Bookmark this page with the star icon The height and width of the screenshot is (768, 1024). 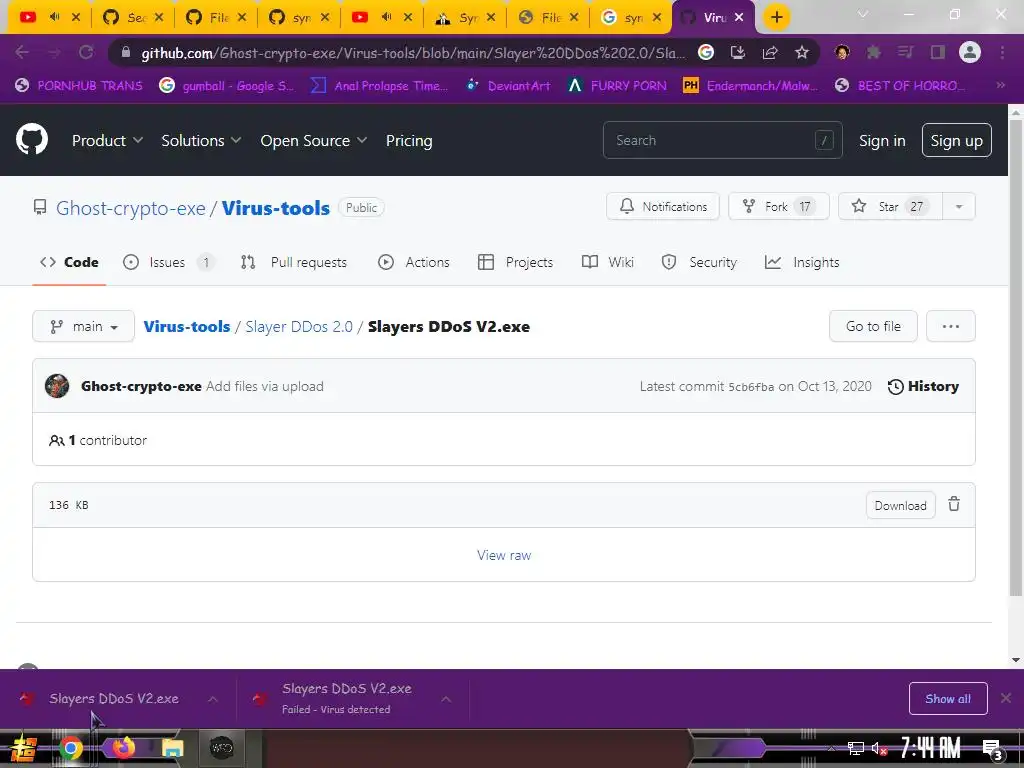pos(802,52)
